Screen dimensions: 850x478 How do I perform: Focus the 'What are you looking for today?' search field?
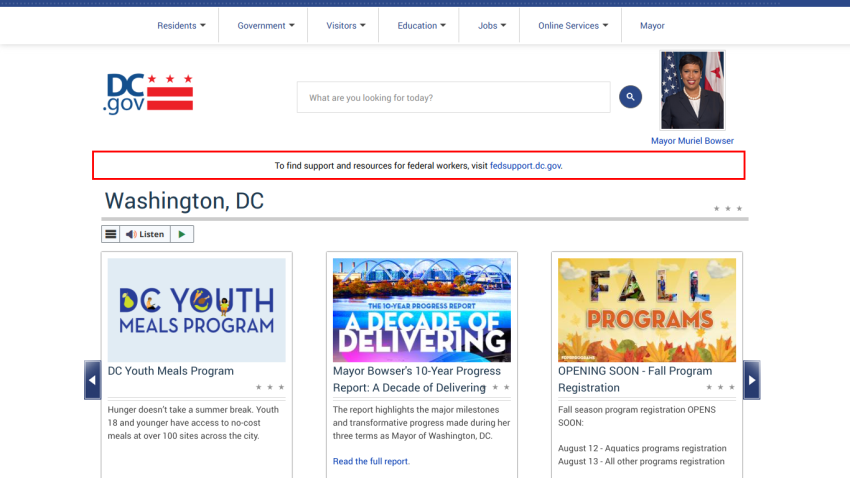click(x=453, y=98)
